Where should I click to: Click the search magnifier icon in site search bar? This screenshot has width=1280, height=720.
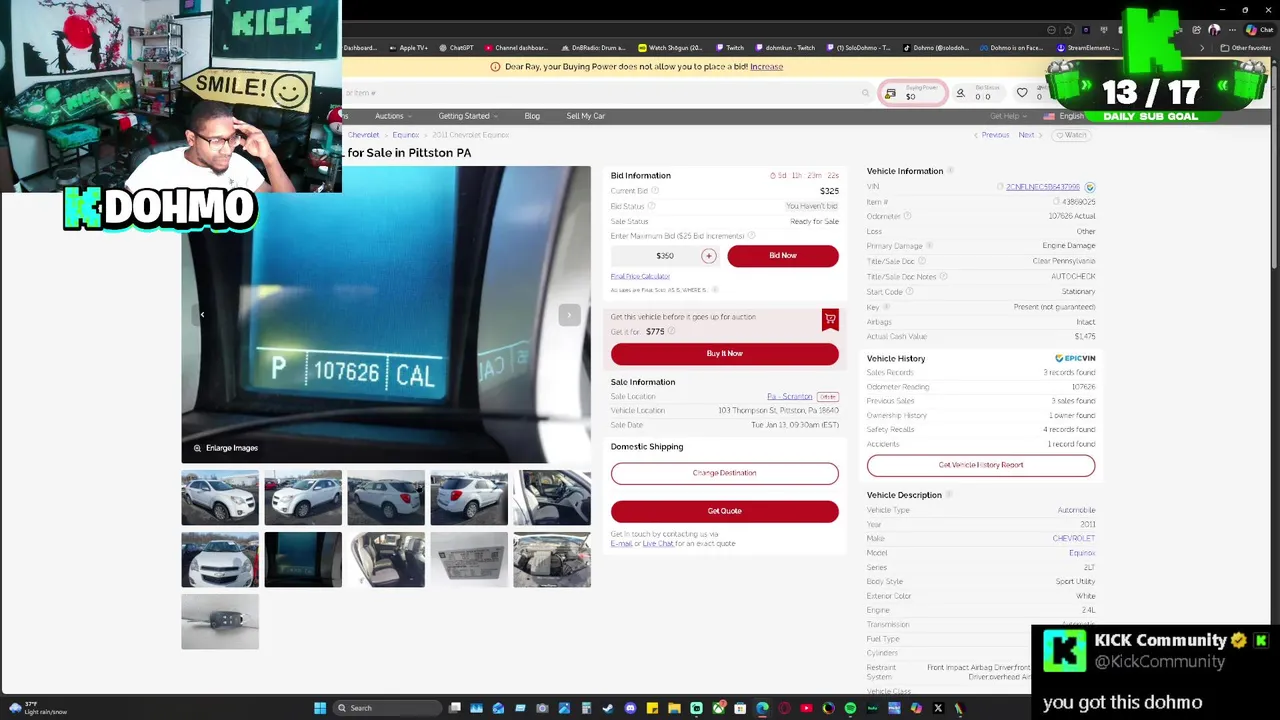coord(866,93)
